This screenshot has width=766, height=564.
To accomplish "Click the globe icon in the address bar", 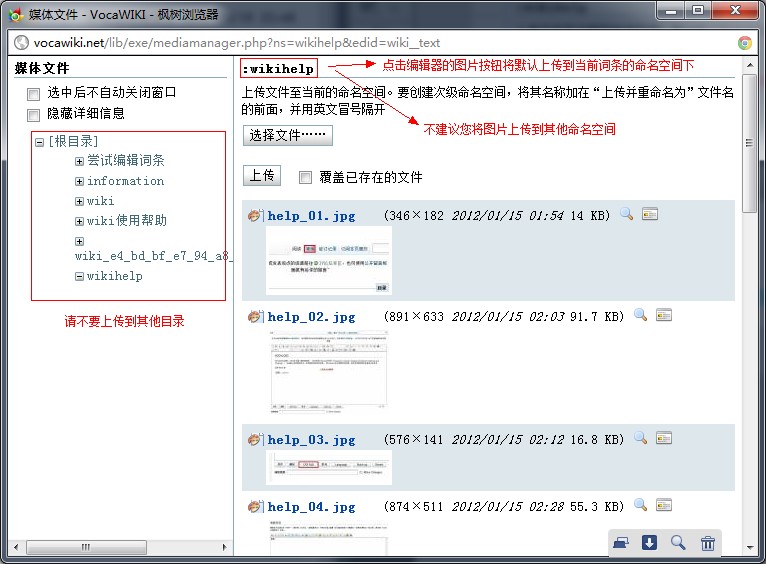I will pyautogui.click(x=21, y=43).
